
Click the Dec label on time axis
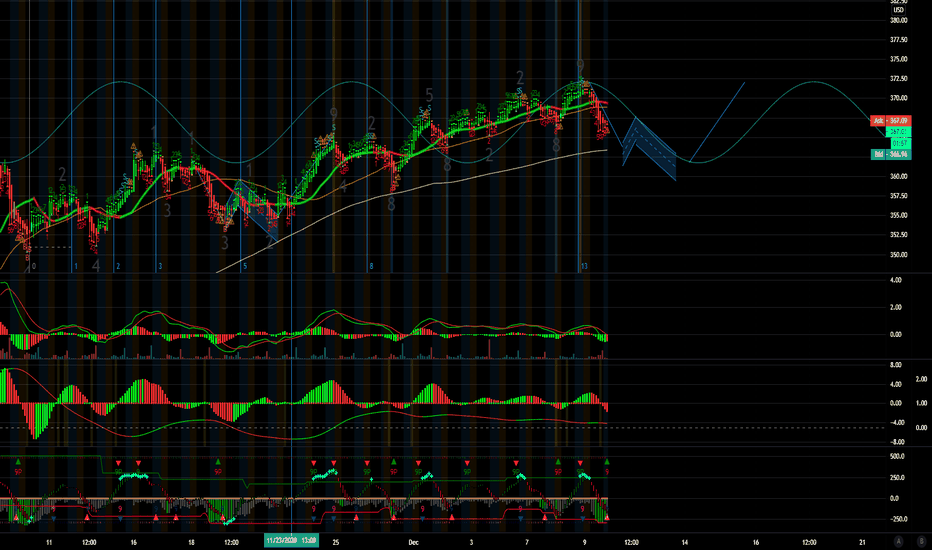[414, 542]
